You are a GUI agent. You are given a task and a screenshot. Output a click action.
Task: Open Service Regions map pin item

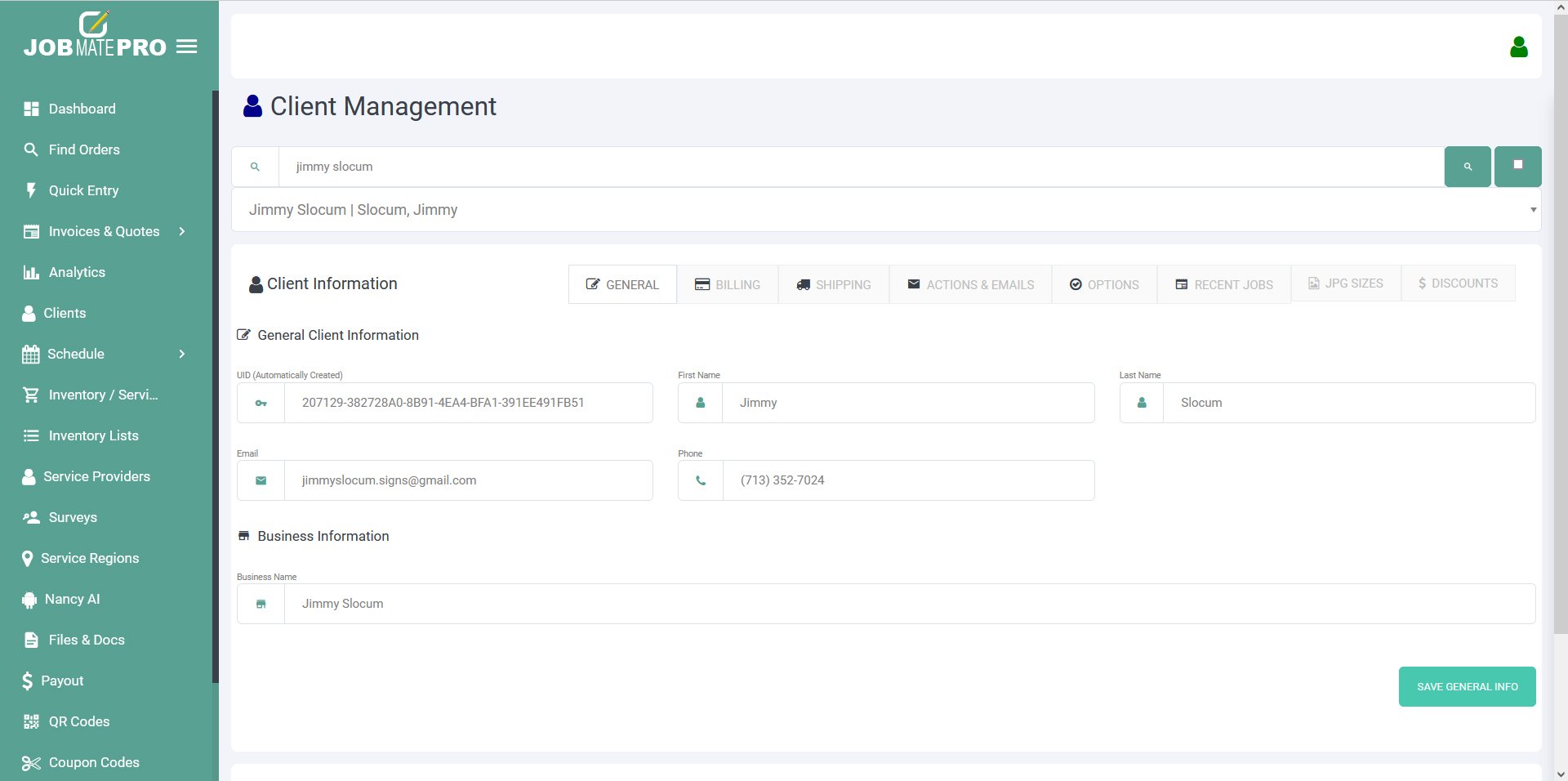click(x=89, y=558)
